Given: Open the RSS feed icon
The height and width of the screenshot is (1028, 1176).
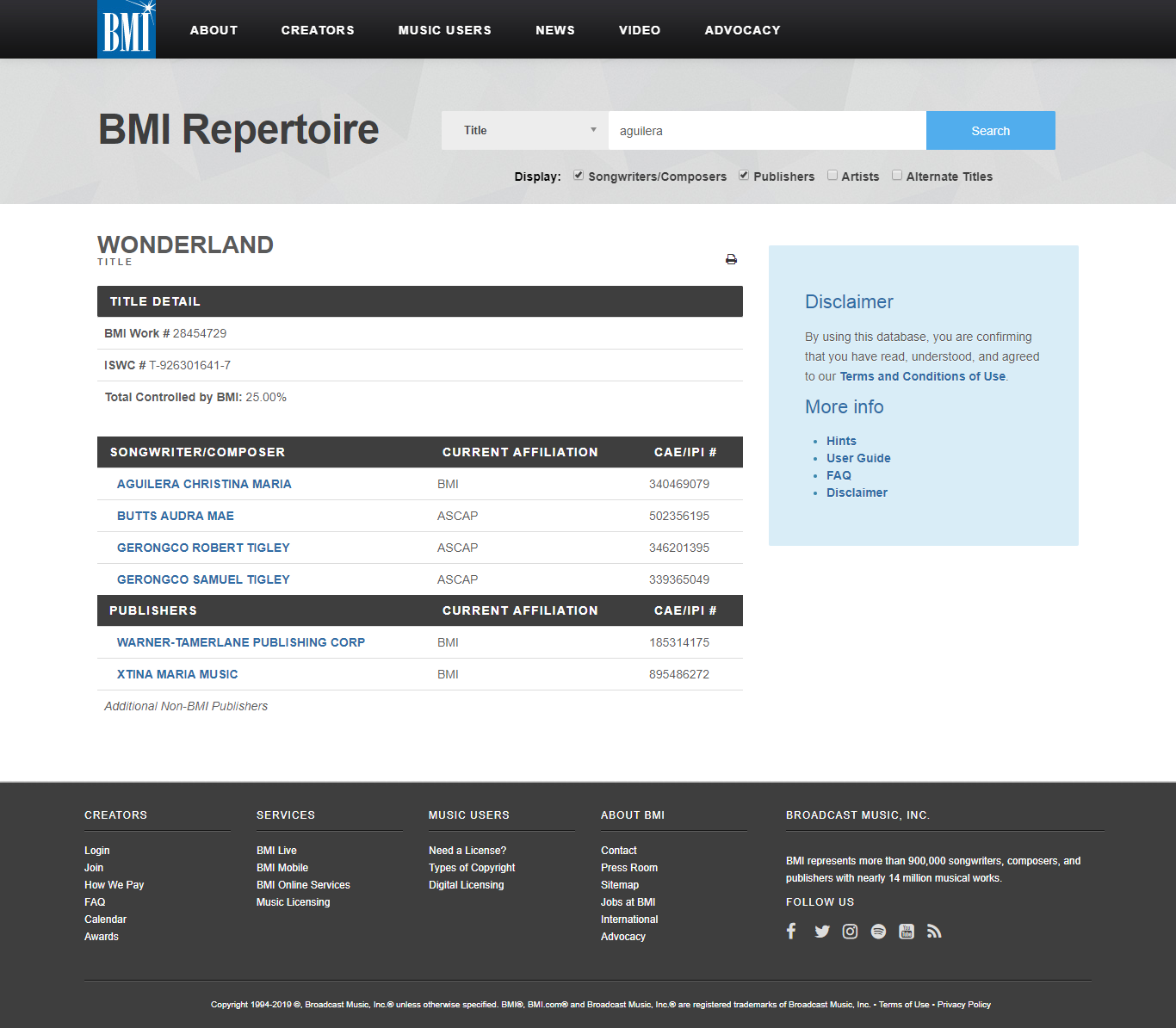Looking at the screenshot, I should click(934, 932).
